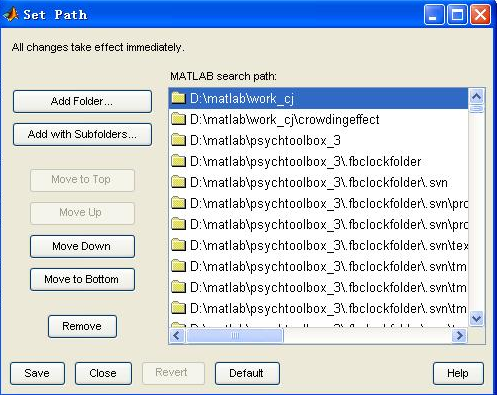Remove the selected path entry

(x=82, y=326)
